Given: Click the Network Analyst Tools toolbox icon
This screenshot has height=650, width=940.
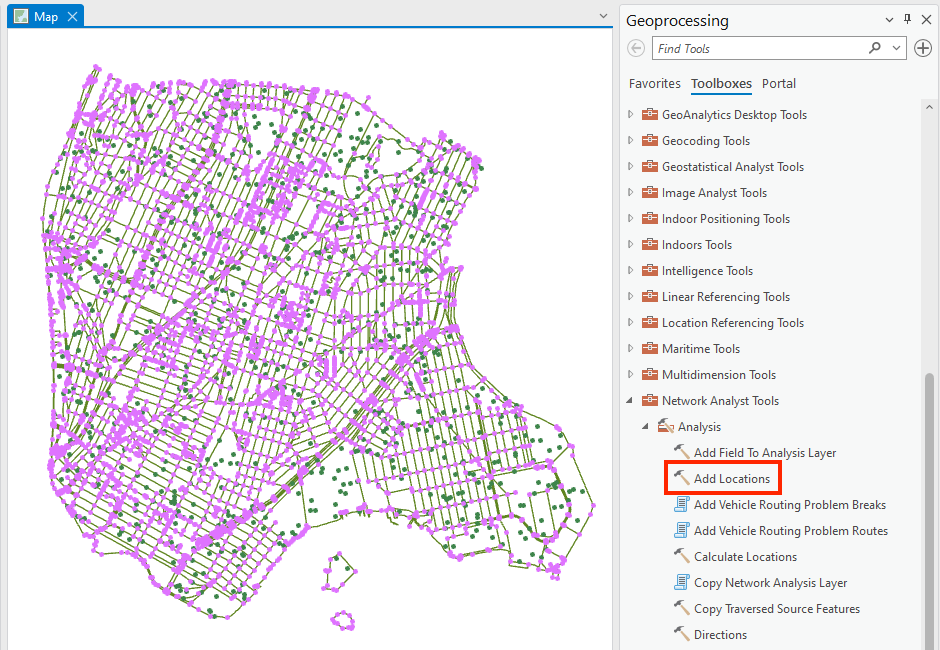Looking at the screenshot, I should pyautogui.click(x=650, y=400).
